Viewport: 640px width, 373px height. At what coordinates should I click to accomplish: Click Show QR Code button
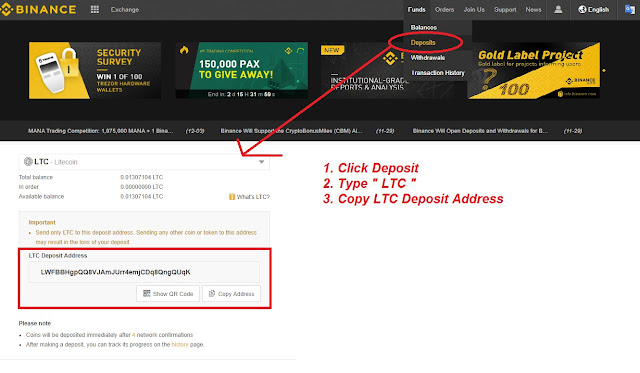click(x=168, y=293)
